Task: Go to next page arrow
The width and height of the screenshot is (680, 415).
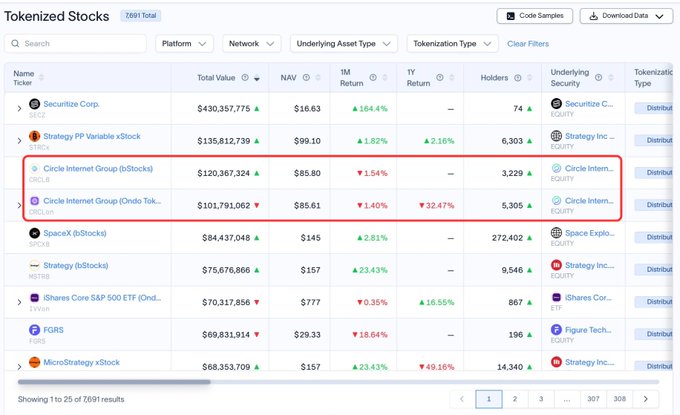Action: (646, 399)
